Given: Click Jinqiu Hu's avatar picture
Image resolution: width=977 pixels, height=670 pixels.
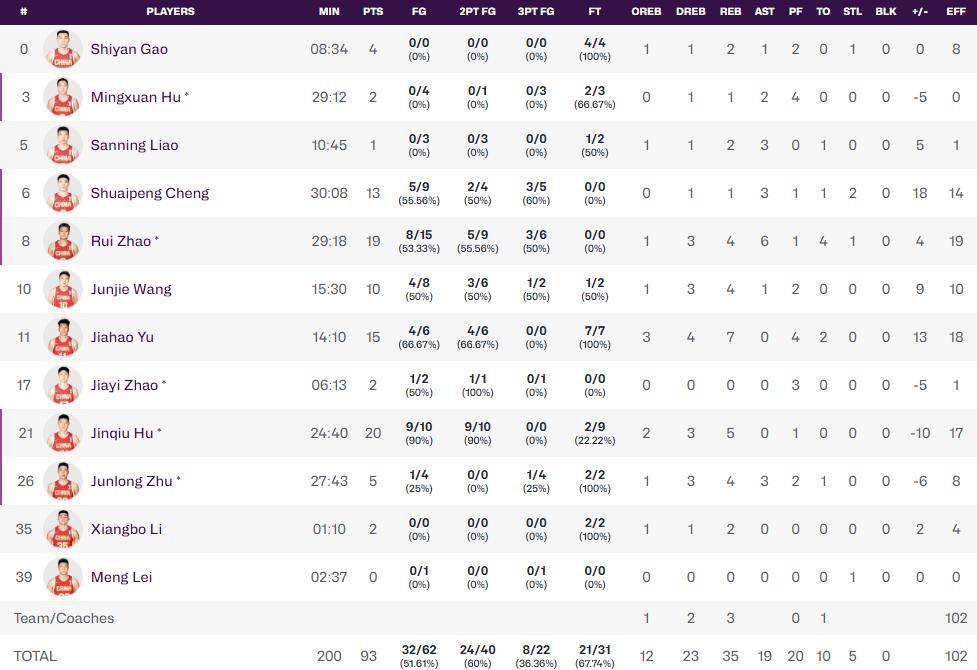Looking at the screenshot, I should click(x=63, y=433).
